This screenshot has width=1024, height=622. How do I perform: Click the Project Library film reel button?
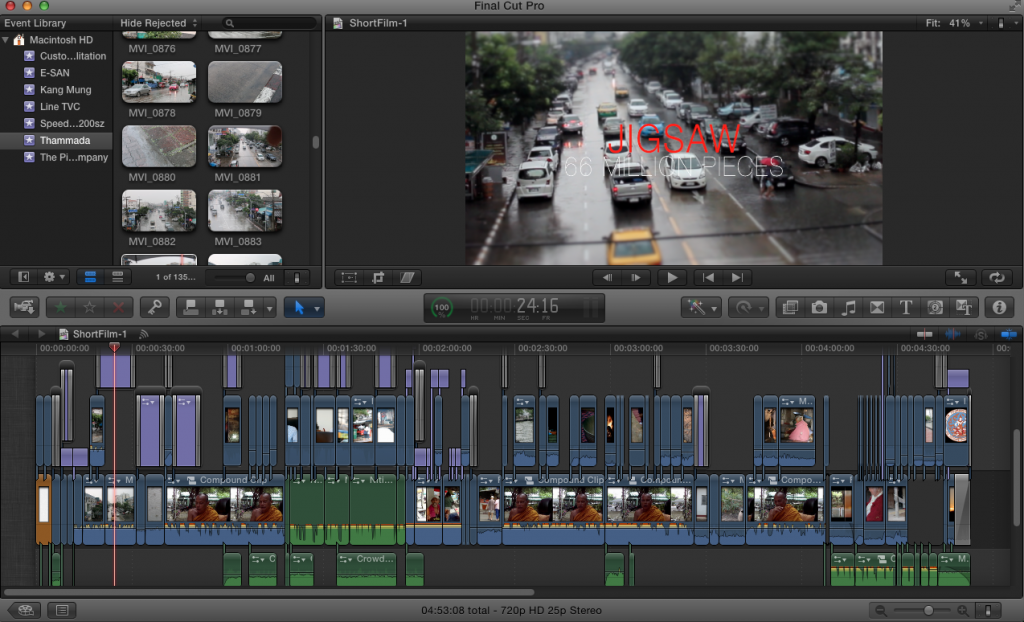click(24, 610)
